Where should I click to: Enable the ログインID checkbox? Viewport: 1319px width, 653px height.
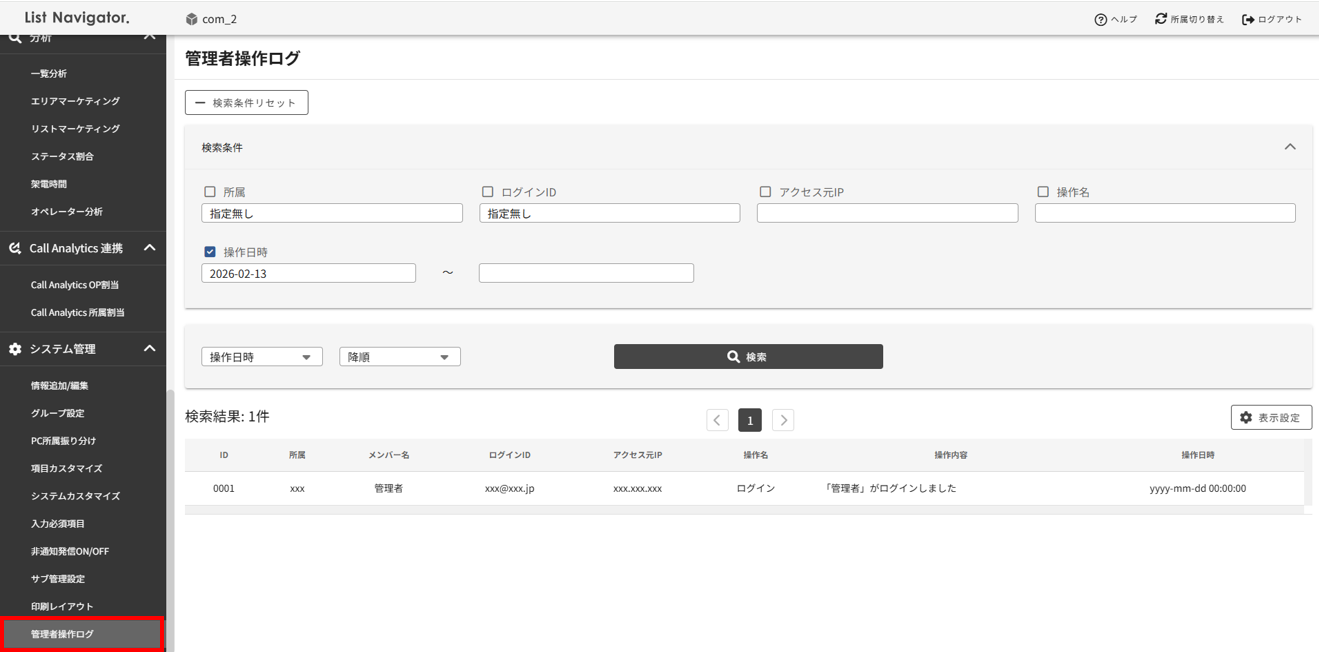point(485,191)
